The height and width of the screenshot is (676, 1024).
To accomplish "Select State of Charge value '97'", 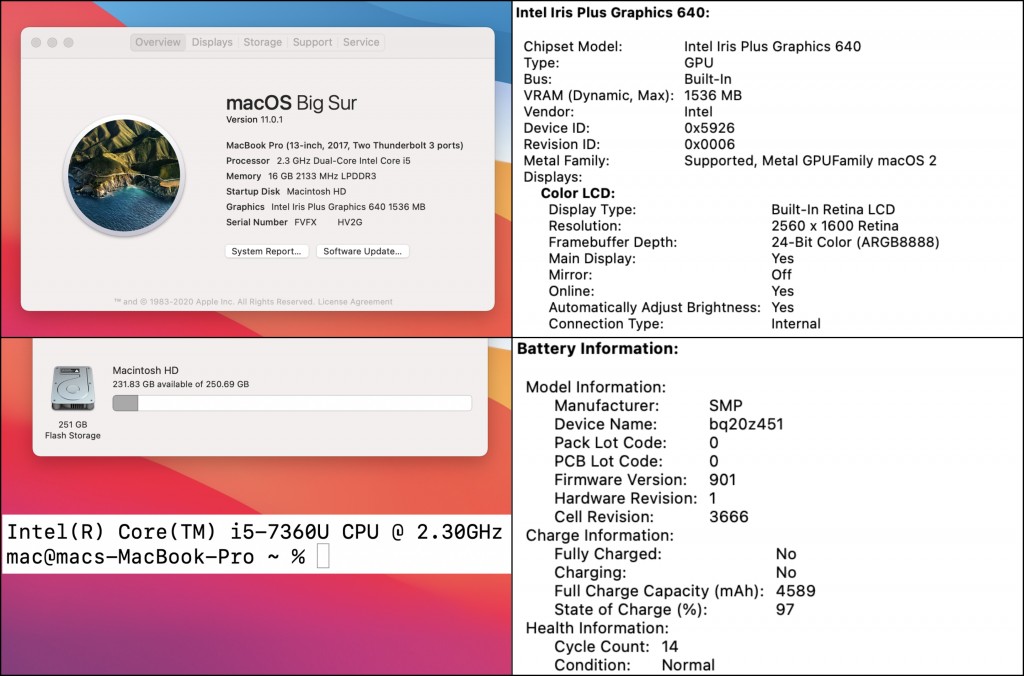I will point(785,610).
